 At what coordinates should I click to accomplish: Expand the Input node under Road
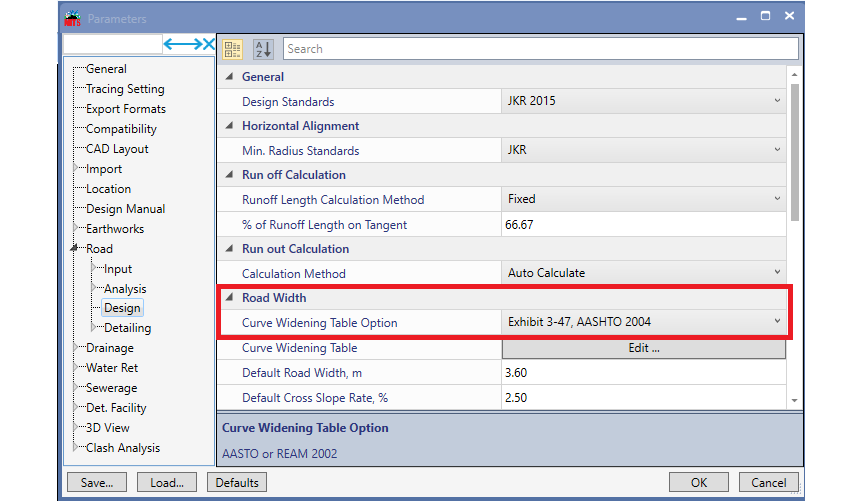93,268
